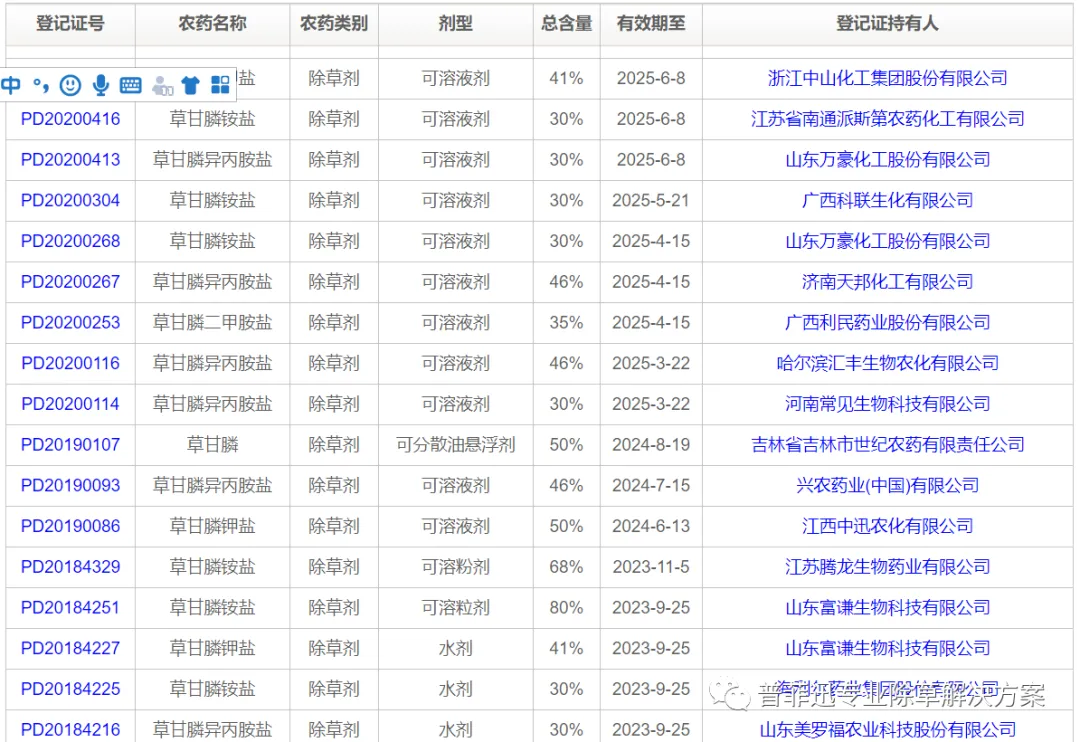Select the 草甘膦二甲胺盐 name cell

212,322
